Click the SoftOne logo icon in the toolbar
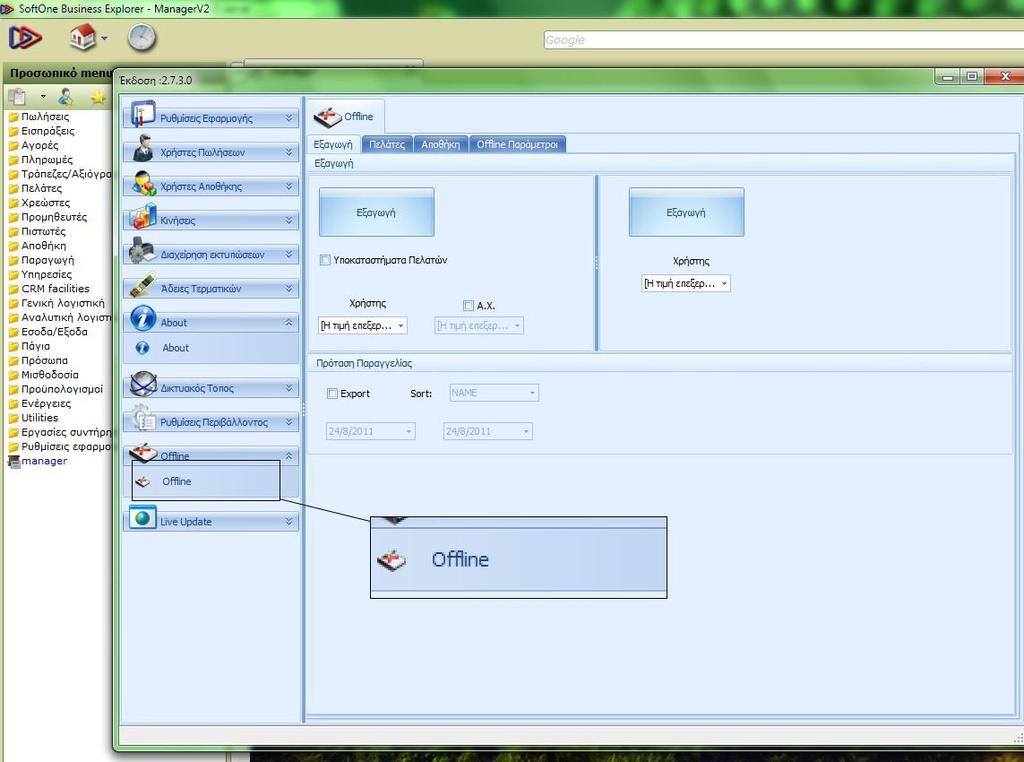The image size is (1024, 762). coord(25,37)
